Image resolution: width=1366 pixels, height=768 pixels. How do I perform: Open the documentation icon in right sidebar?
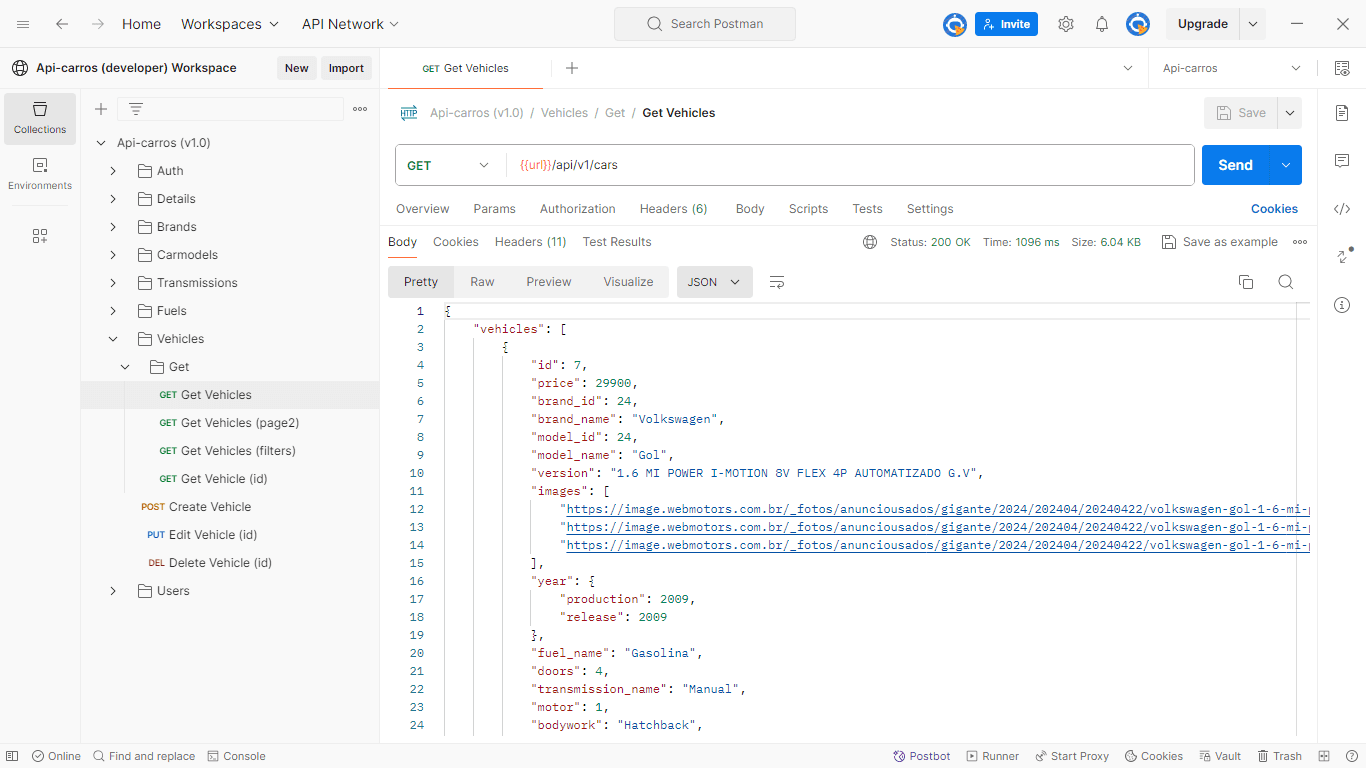(1342, 113)
